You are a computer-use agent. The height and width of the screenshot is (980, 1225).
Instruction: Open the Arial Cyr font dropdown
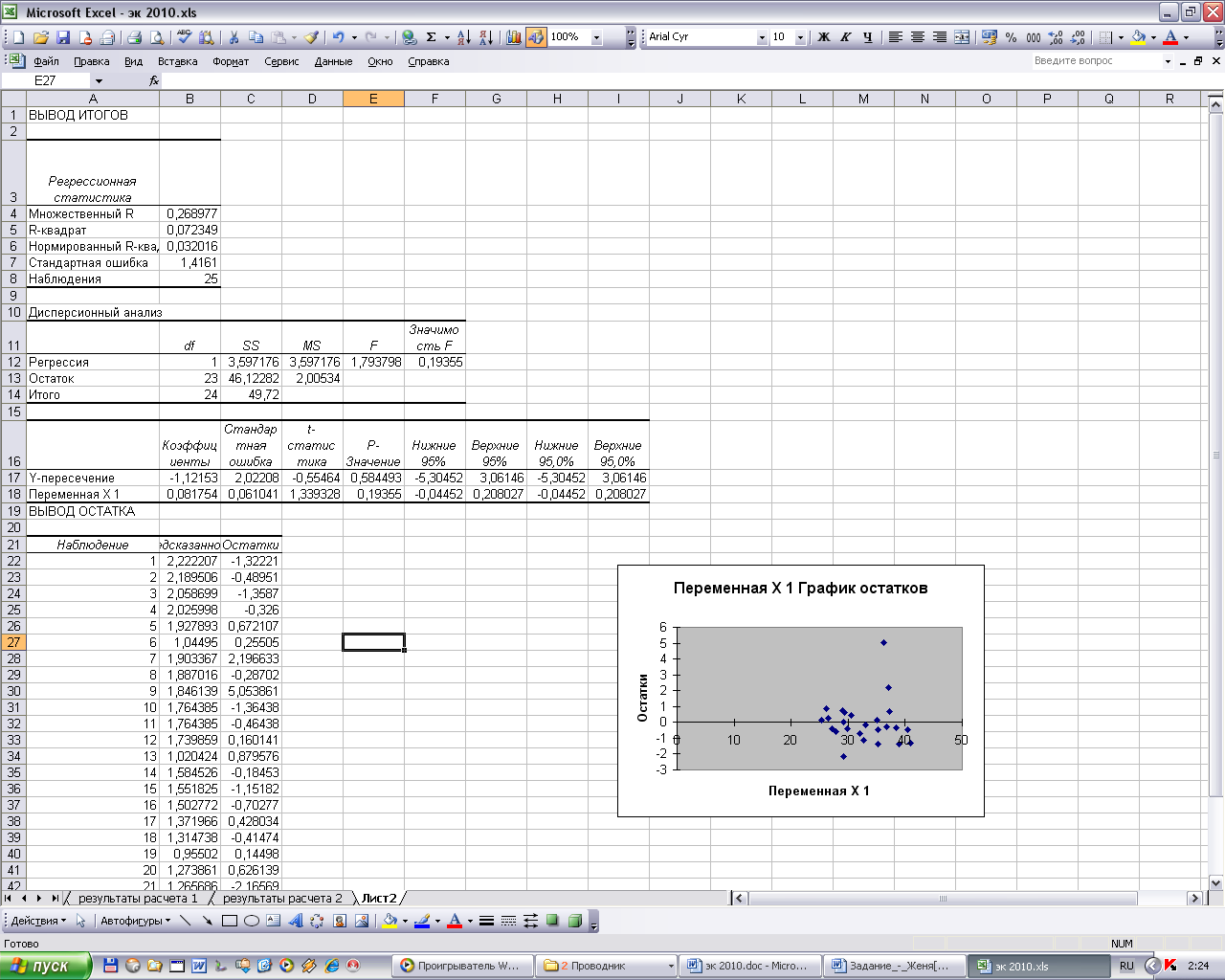pos(762,37)
